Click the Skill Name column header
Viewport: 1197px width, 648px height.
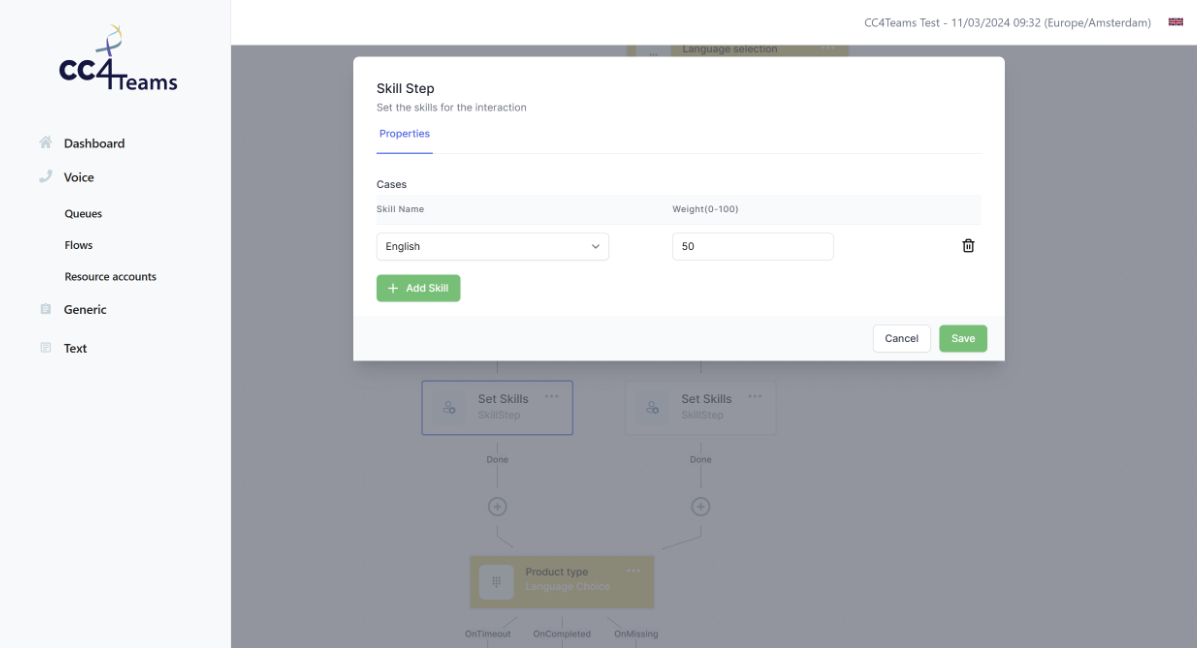[400, 209]
